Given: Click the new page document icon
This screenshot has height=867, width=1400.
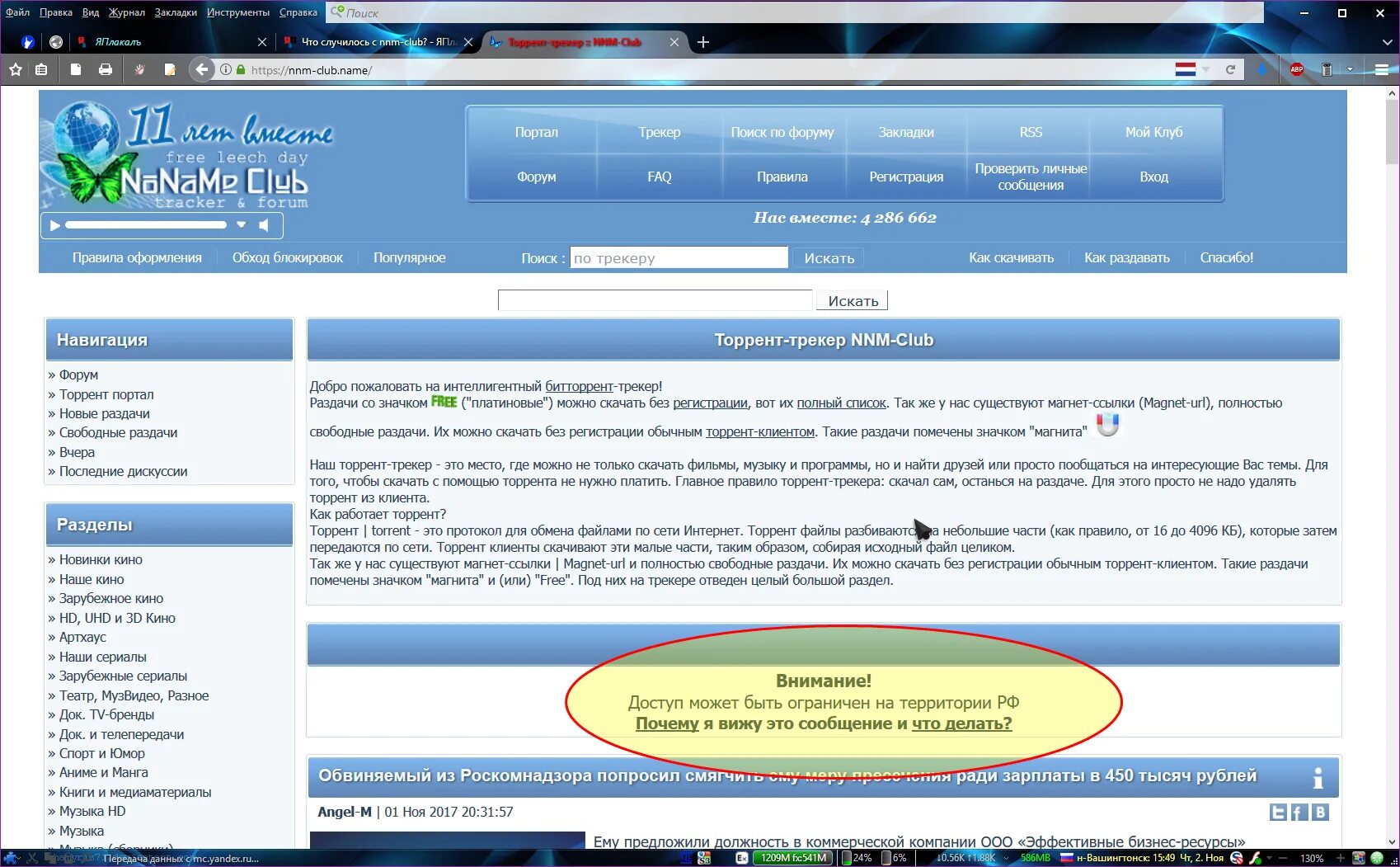Looking at the screenshot, I should 76,70.
